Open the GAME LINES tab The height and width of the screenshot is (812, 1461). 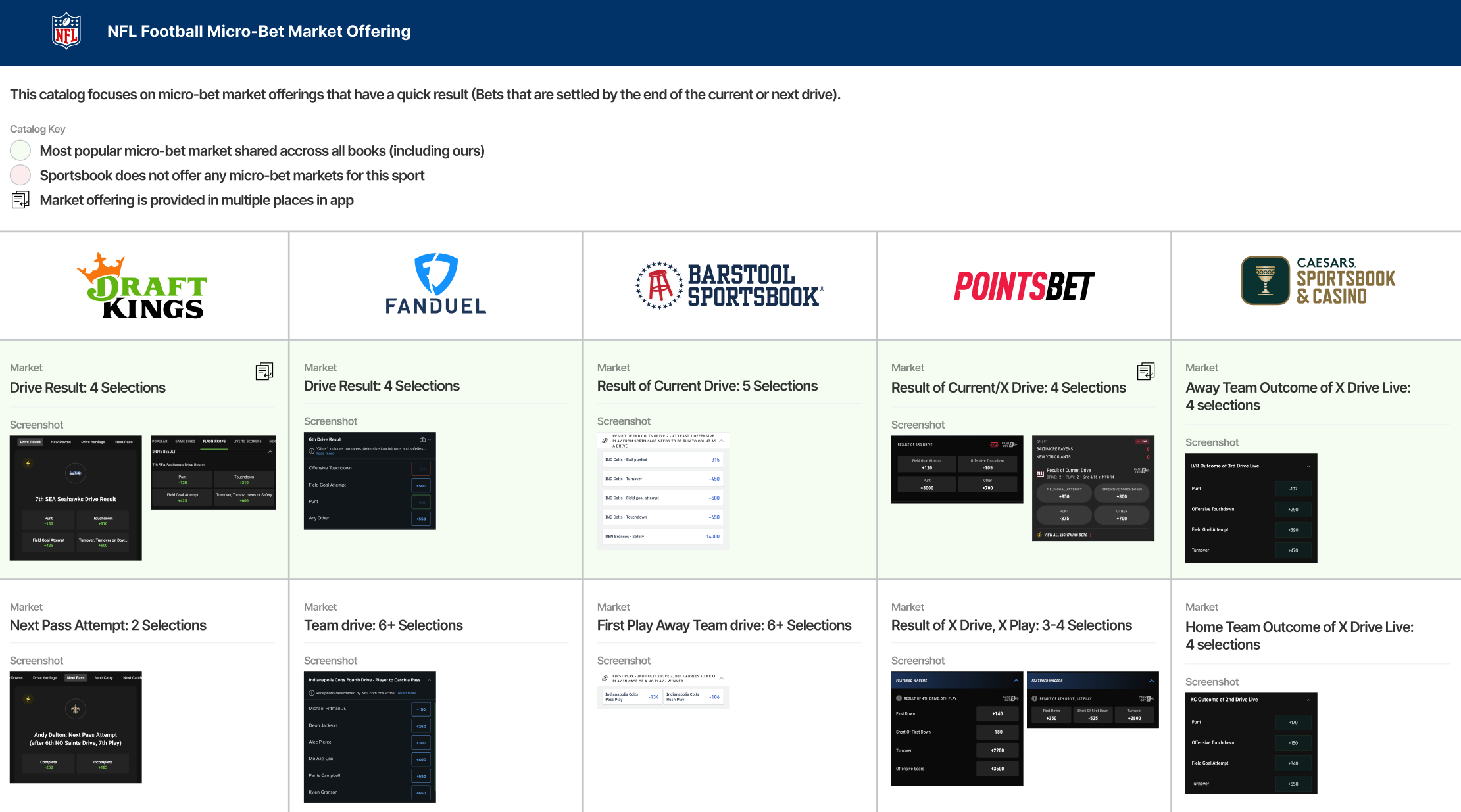pos(185,442)
